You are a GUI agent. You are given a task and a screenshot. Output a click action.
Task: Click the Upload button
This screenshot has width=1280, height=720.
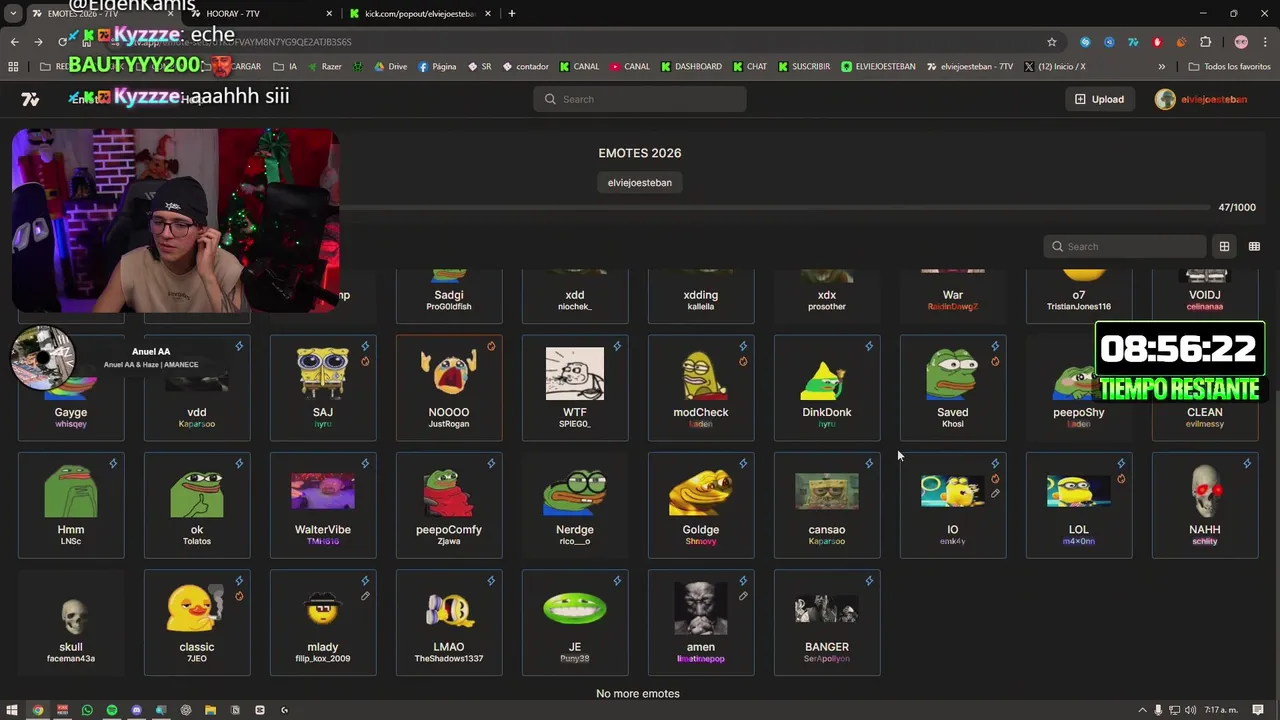tap(1099, 99)
